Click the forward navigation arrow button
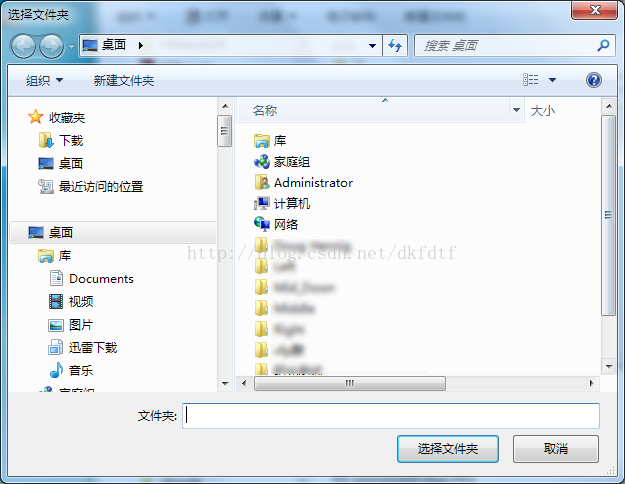Screen dimensions: 625x484 coord(52,46)
